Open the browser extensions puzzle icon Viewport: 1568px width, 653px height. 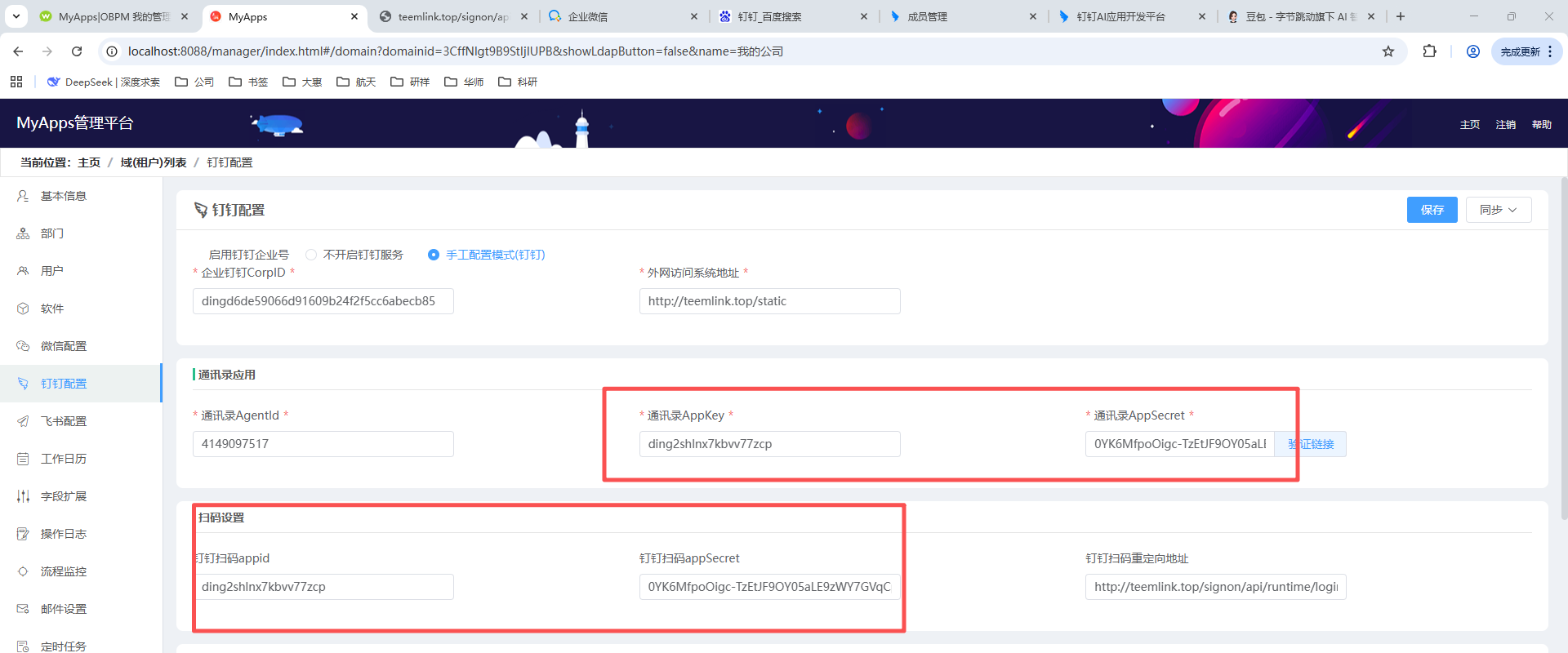pos(1429,51)
